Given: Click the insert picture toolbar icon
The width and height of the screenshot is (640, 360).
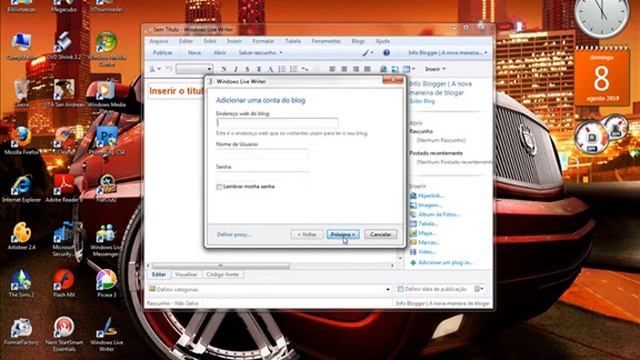Looking at the screenshot, I should click(x=395, y=69).
